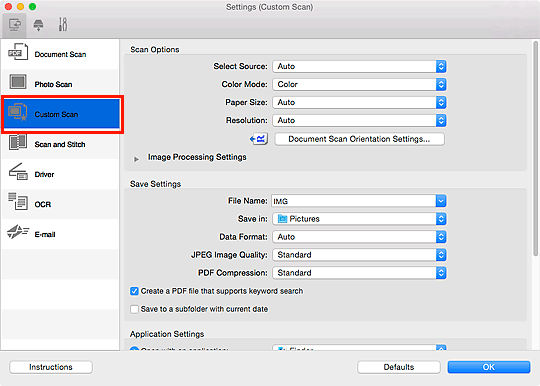Screen dimensions: 540x386
Task: Select E-mail in sidebar
Action: (60, 234)
